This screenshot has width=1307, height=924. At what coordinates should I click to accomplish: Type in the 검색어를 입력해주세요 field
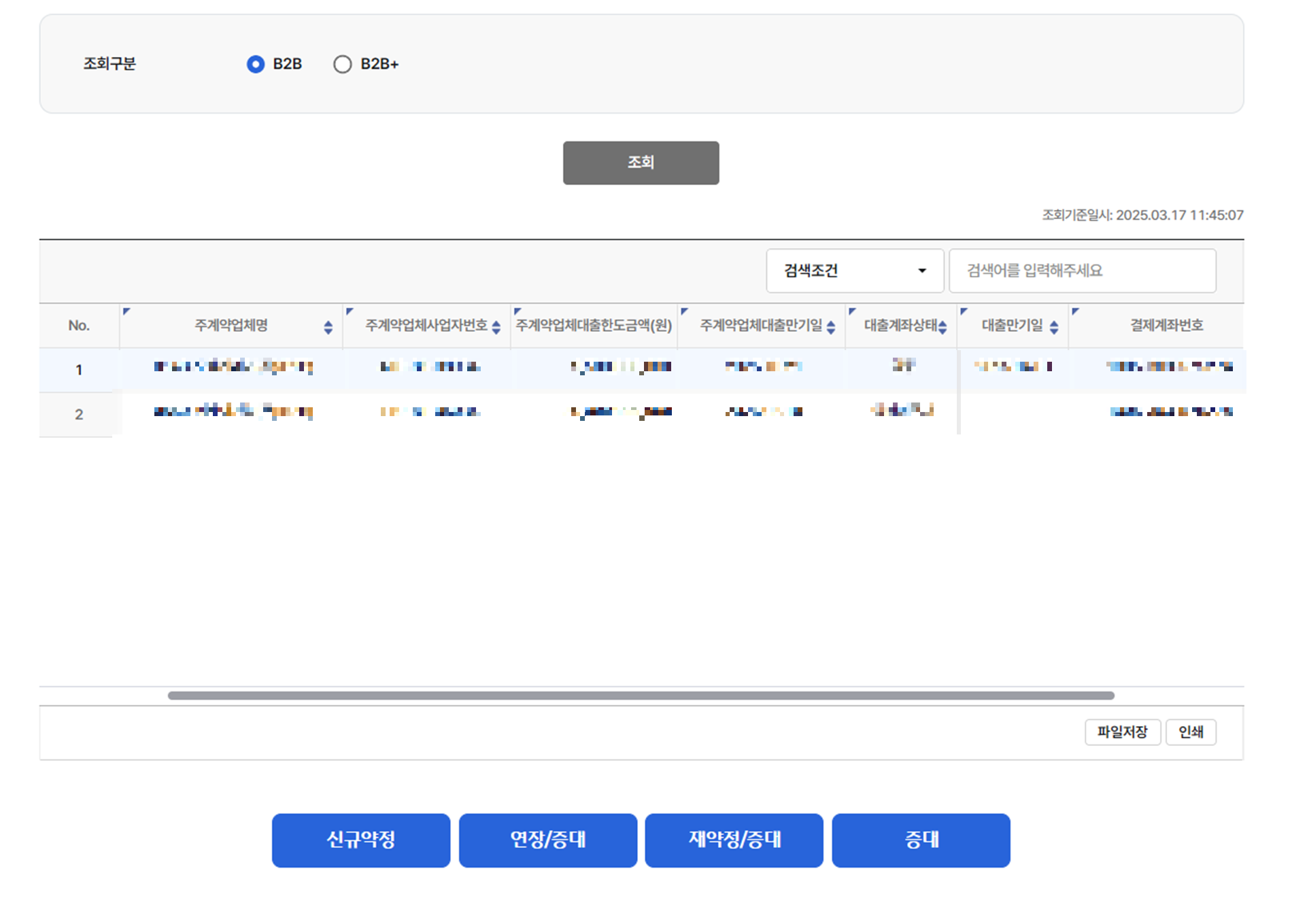pyautogui.click(x=1081, y=271)
